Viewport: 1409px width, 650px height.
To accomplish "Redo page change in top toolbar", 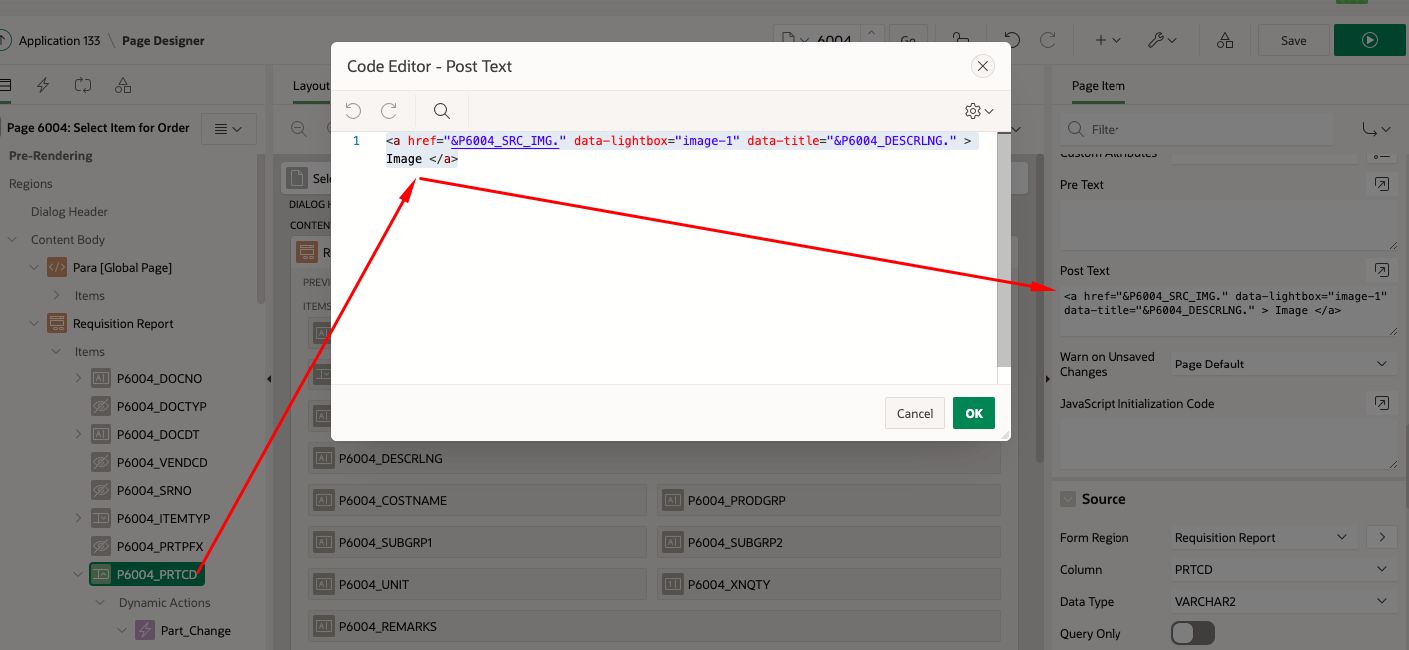I will pos(1048,40).
